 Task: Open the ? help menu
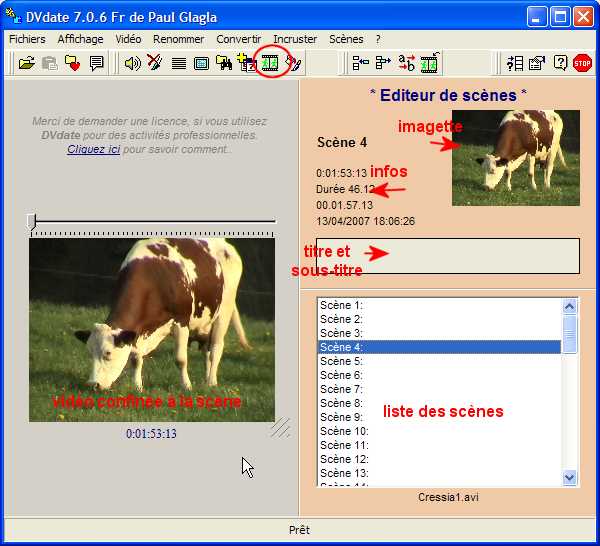[x=378, y=39]
